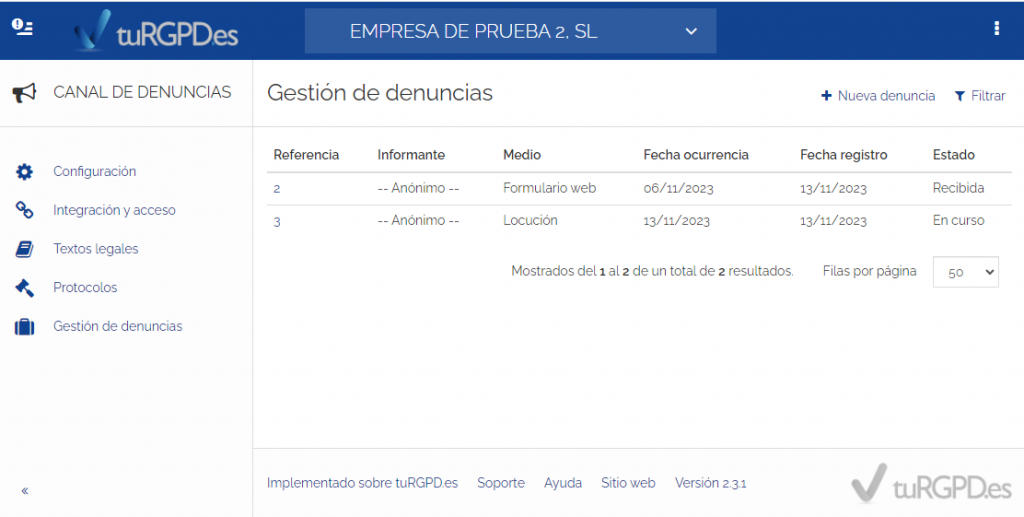The image size is (1024, 517).
Task: Sort by the Fecha registro column header
Action: [843, 155]
